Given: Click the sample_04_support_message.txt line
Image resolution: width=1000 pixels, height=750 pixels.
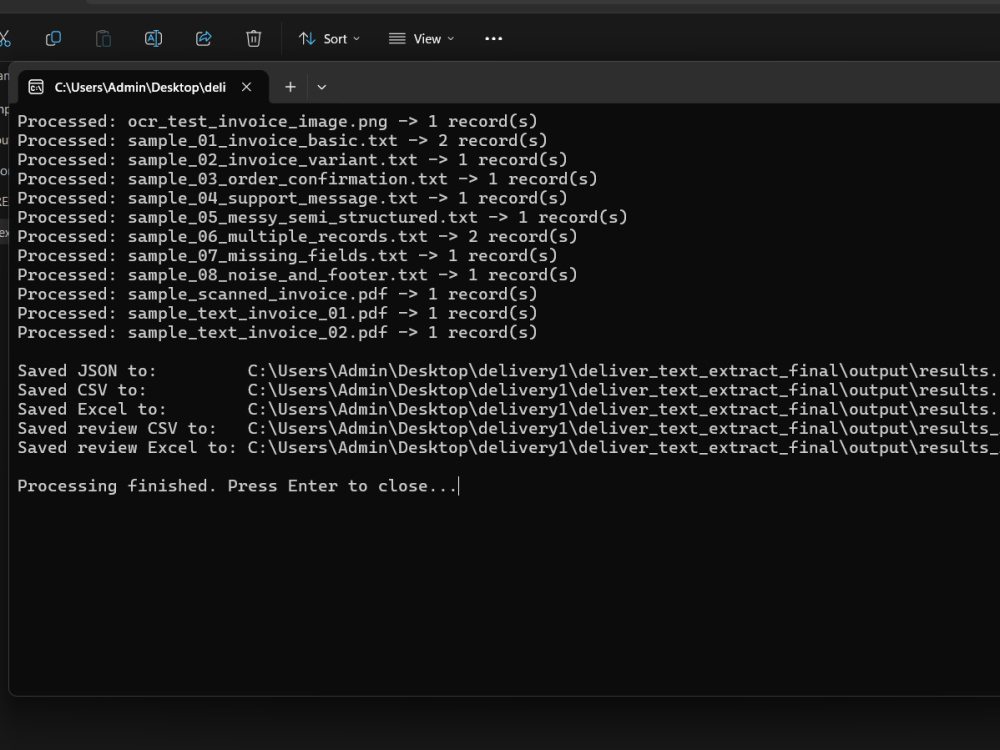Looking at the screenshot, I should point(292,198).
